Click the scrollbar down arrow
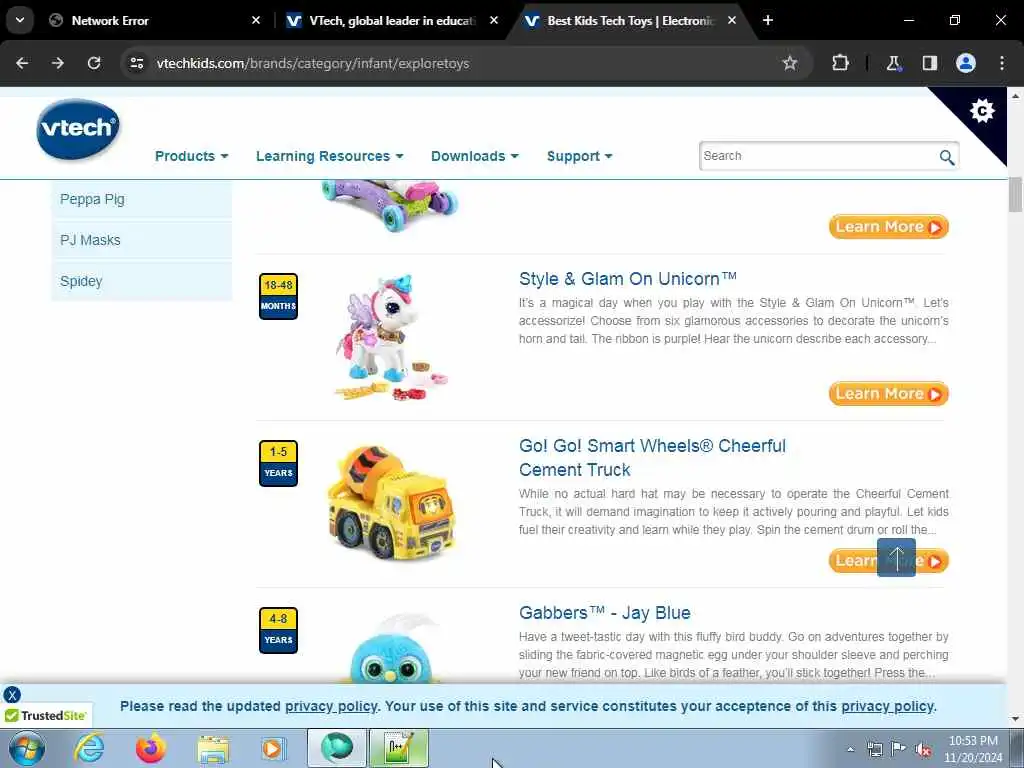Viewport: 1024px width, 768px height. (1016, 719)
